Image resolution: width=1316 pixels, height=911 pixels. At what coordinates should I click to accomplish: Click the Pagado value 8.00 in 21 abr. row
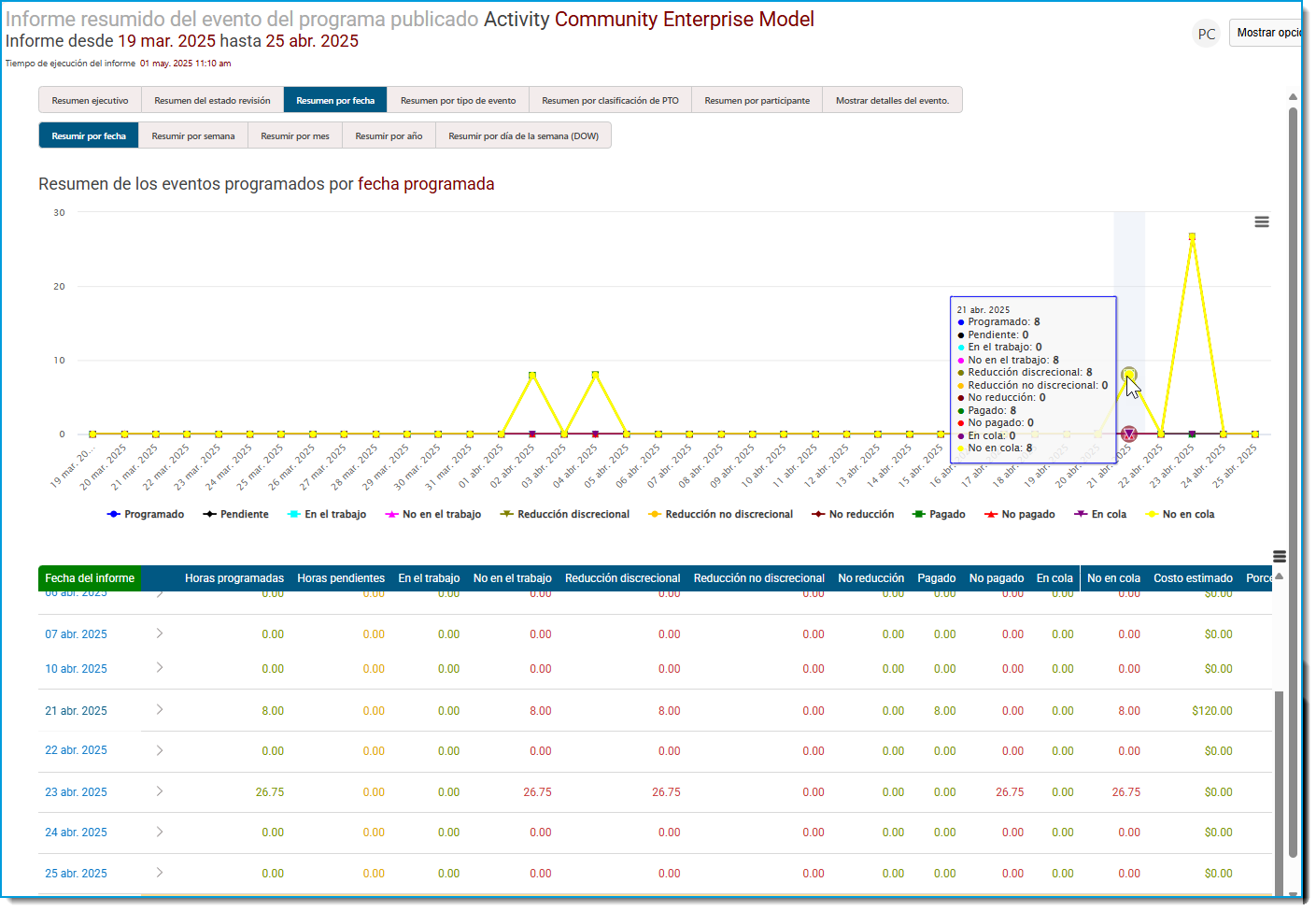coord(944,711)
